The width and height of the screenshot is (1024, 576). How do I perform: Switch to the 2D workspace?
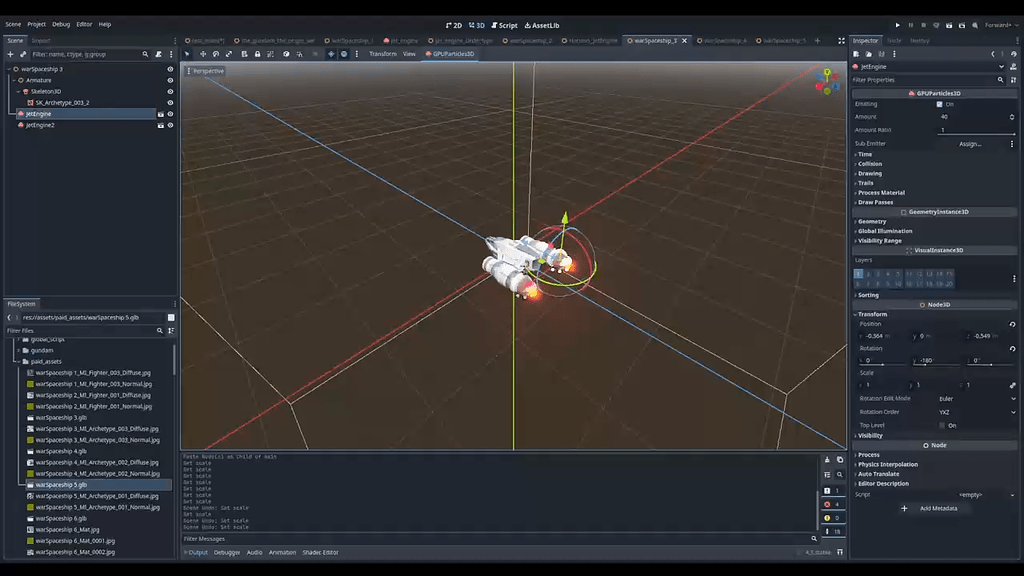click(454, 25)
